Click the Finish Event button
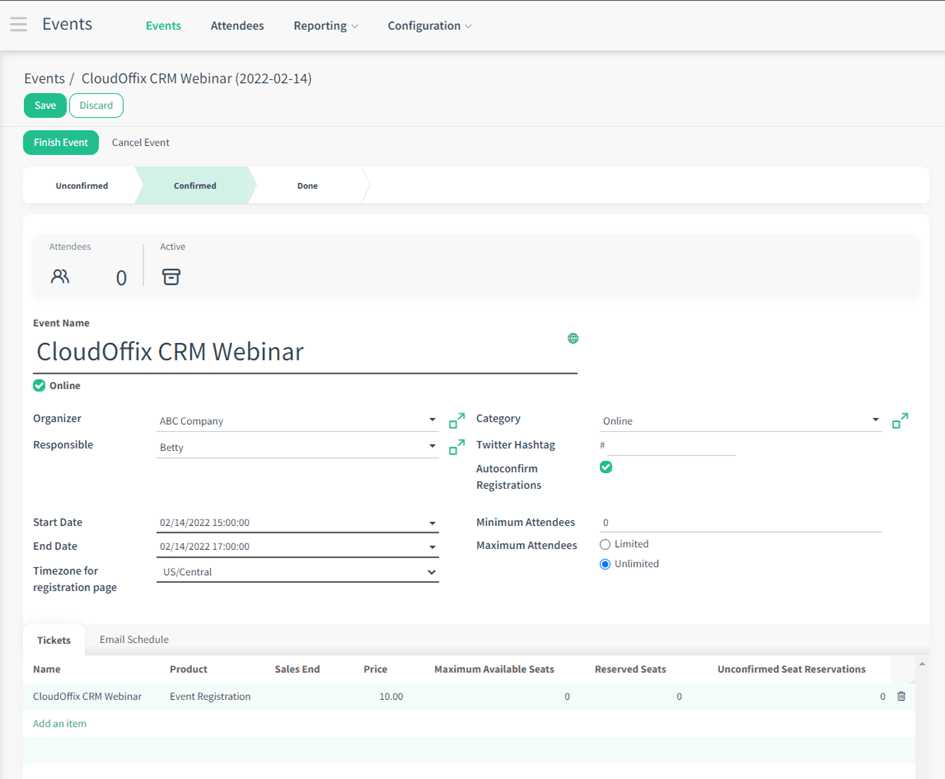945x779 pixels. point(61,143)
